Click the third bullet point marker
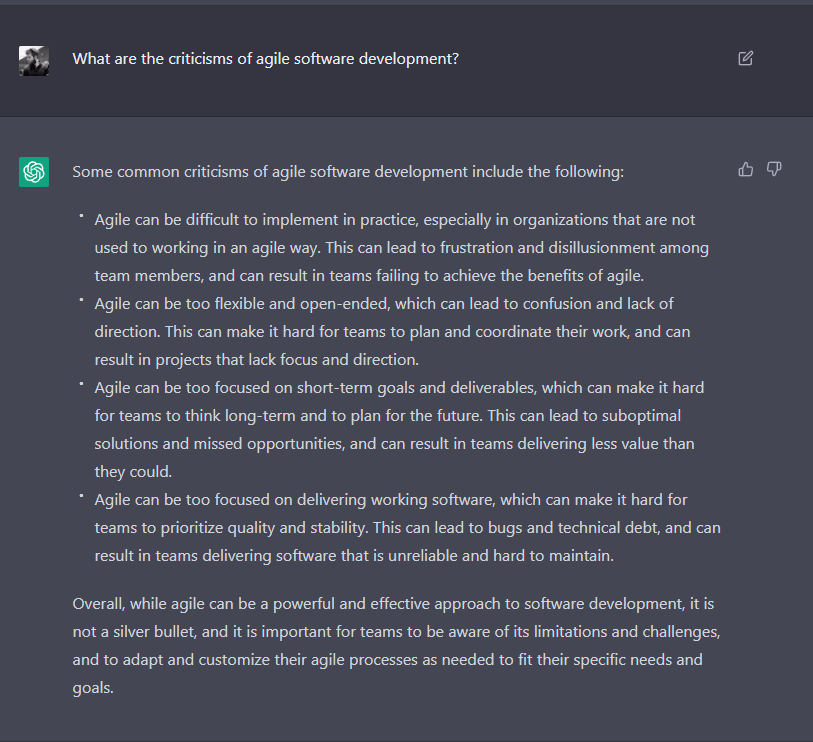This screenshot has width=813, height=742. pos(82,383)
